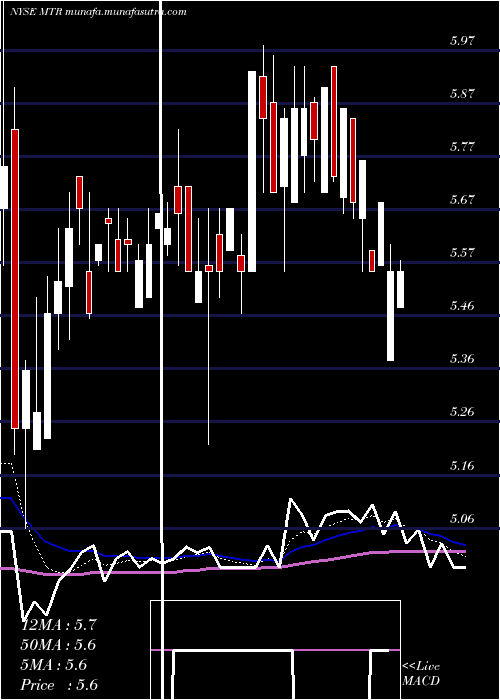The width and height of the screenshot is (500, 700).
Task: Click the NYSE MTR munafasutra.com chart title
Action: point(98,12)
